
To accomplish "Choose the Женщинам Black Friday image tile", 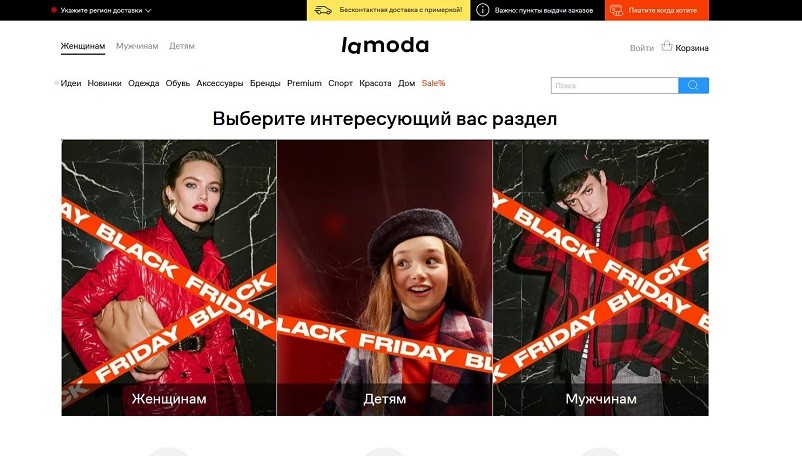I will click(x=169, y=278).
